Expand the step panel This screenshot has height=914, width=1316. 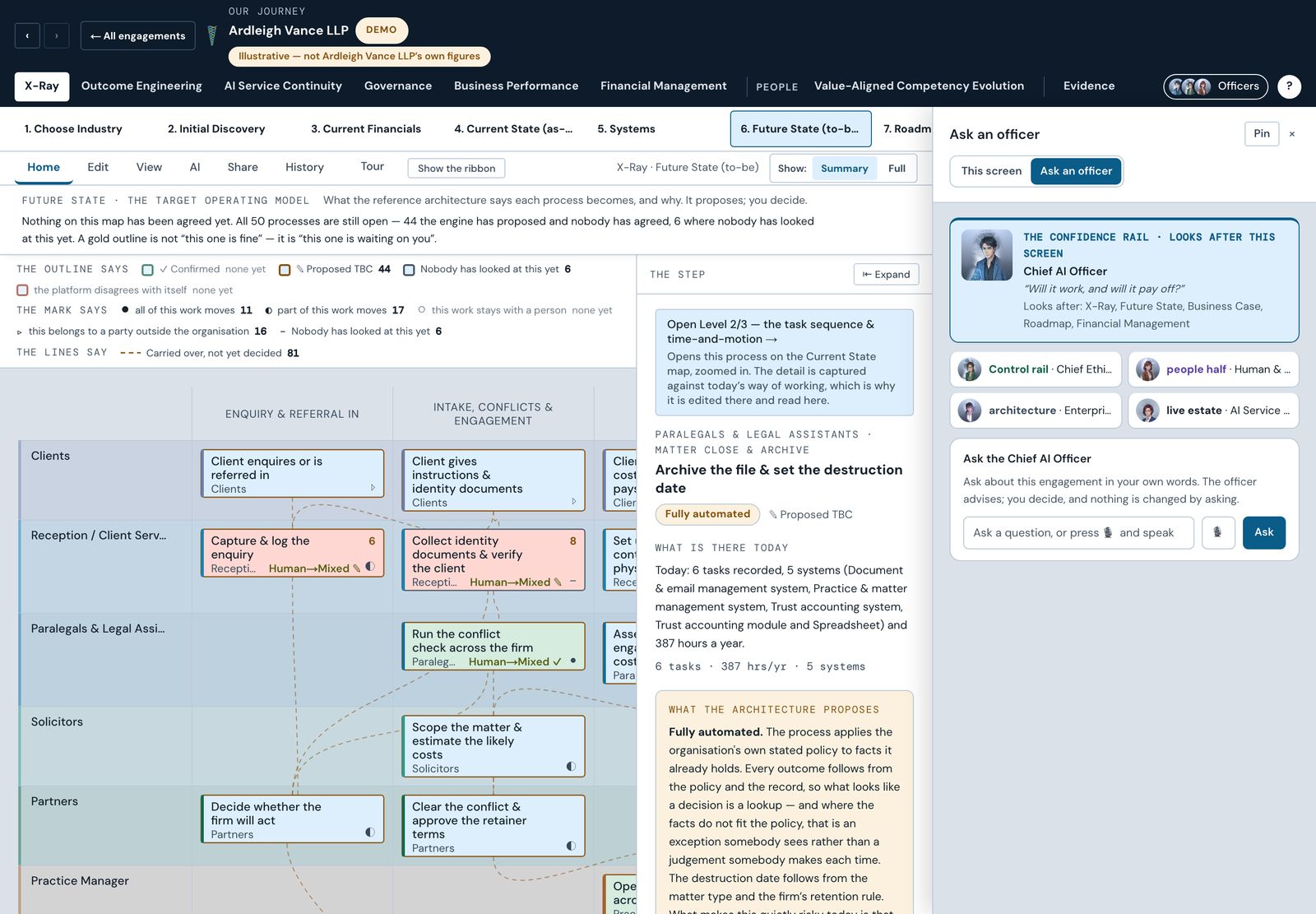tap(886, 275)
